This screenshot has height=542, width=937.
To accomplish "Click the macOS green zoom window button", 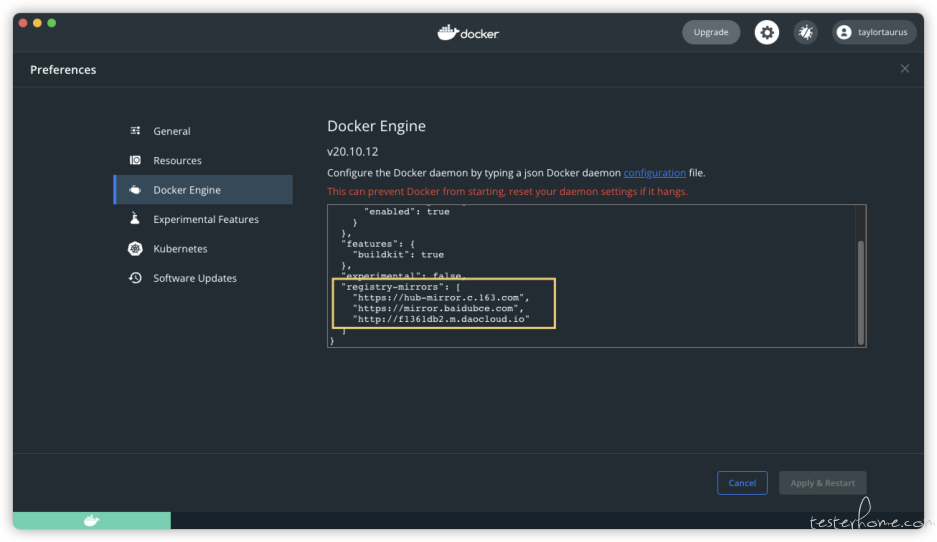I will coord(52,23).
